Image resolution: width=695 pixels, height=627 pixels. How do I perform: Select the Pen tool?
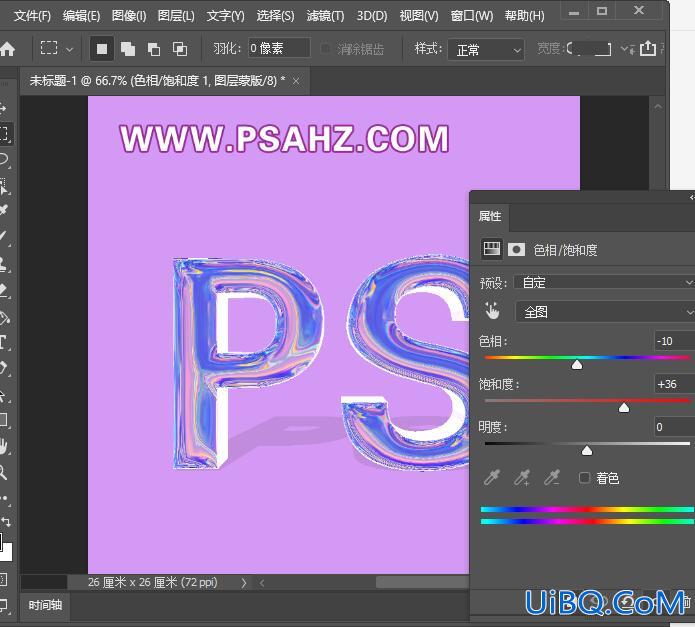tap(4, 368)
